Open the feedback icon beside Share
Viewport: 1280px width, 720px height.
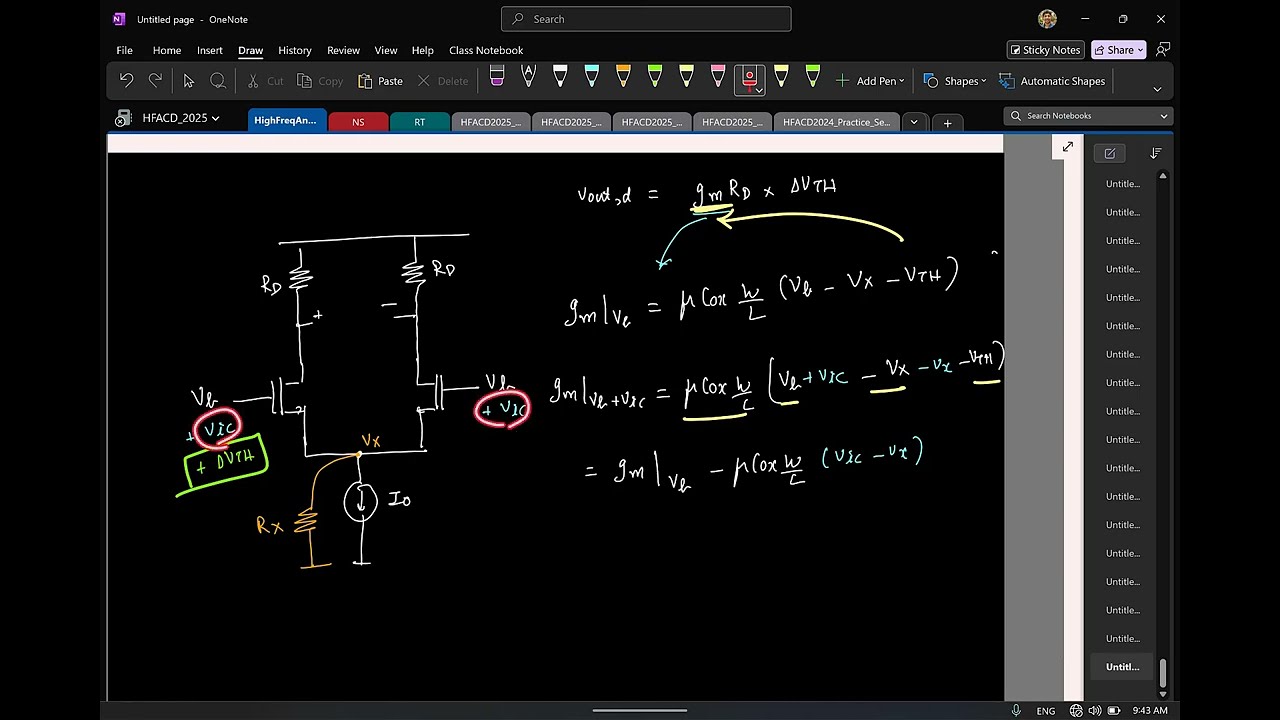point(1162,50)
